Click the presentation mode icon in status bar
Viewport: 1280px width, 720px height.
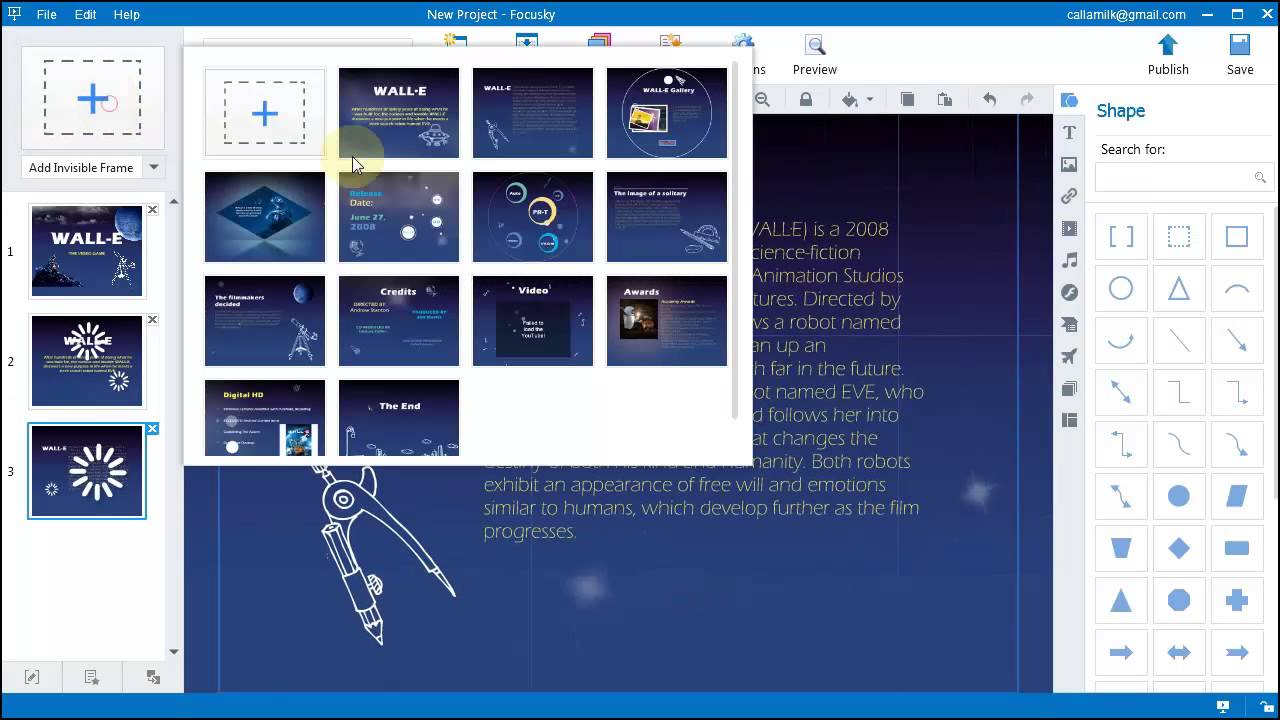point(1222,706)
